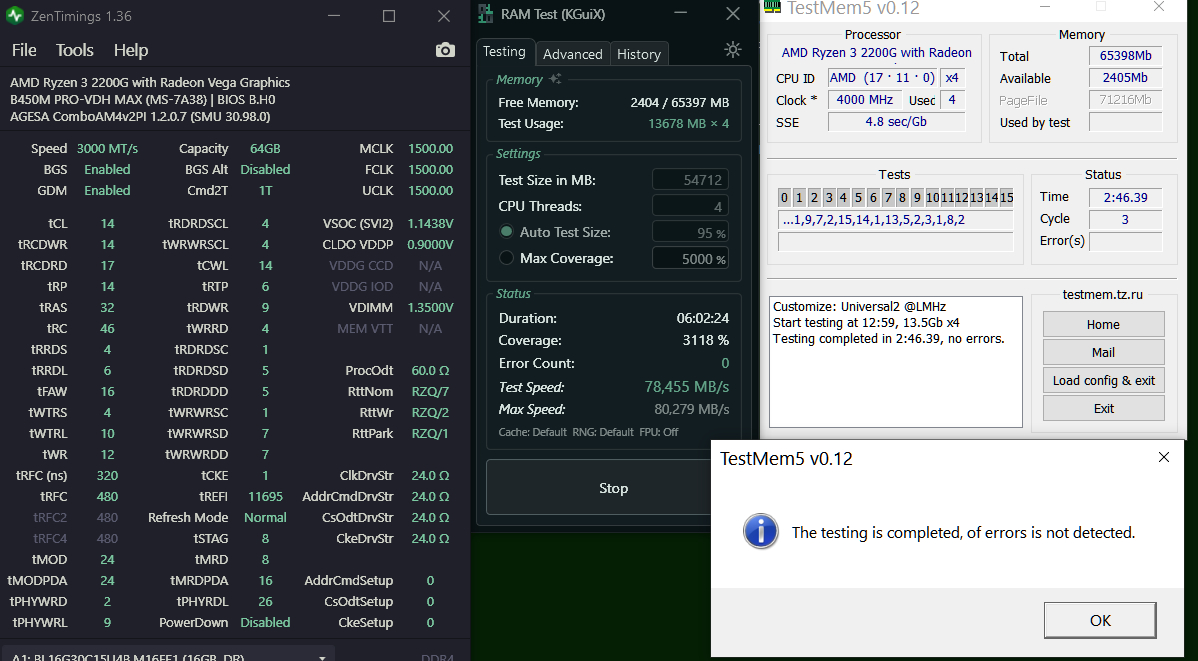This screenshot has width=1198, height=661.
Task: Close the TestMem5 completion dialog with X
Action: coord(1164,457)
